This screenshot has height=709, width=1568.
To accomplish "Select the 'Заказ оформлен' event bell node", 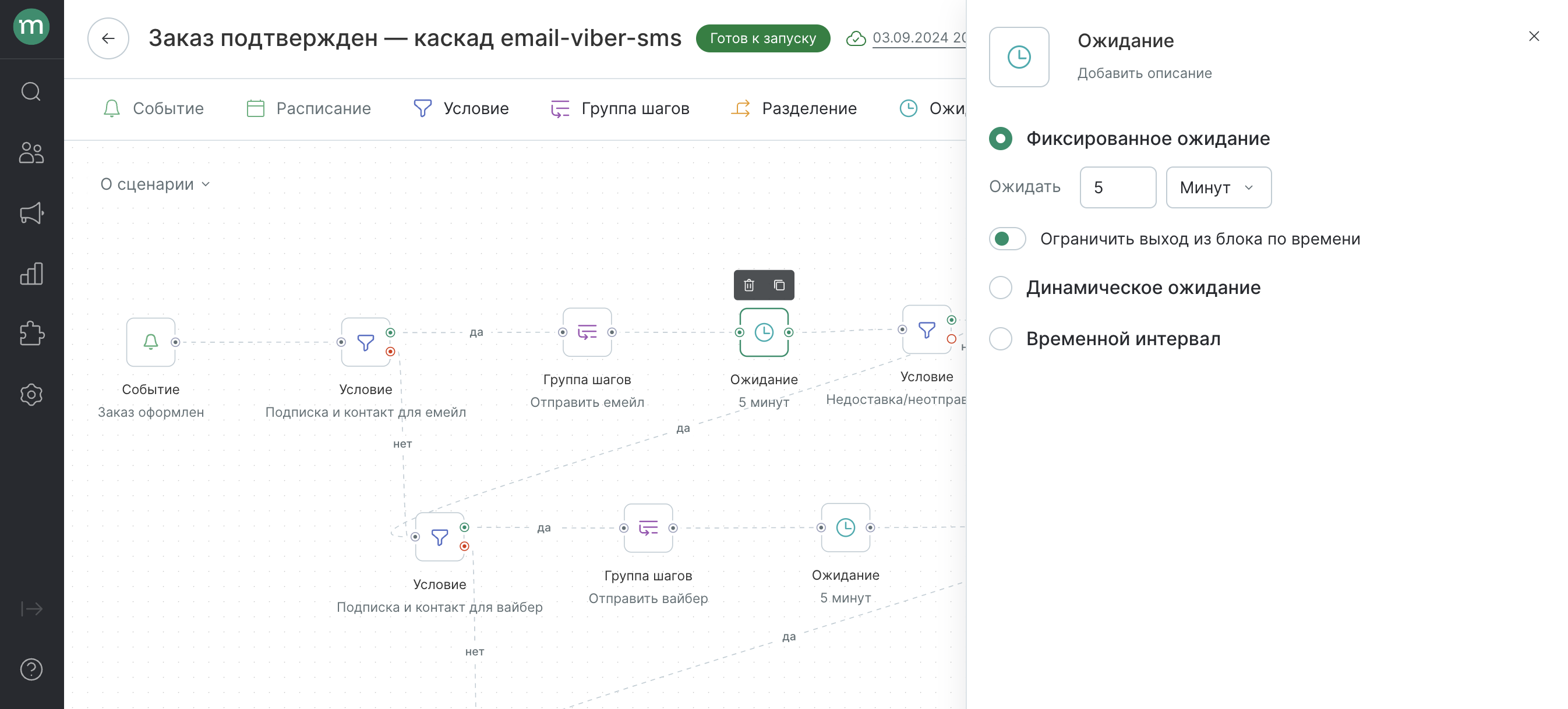I will point(150,342).
